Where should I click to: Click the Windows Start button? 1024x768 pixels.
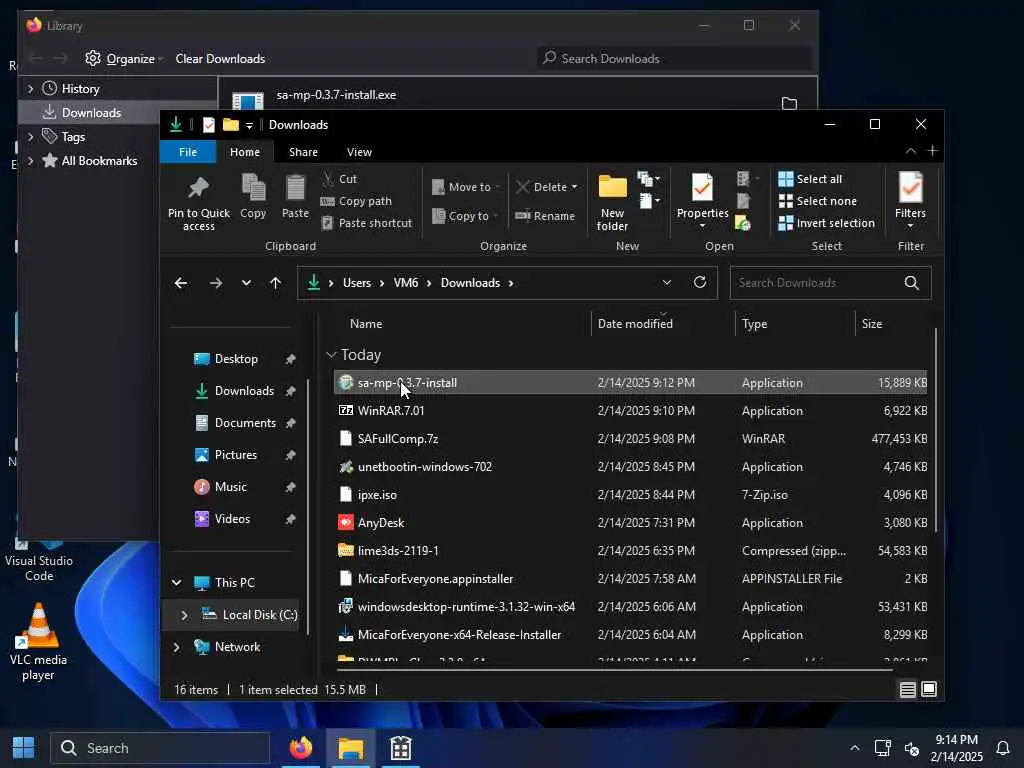pyautogui.click(x=24, y=748)
